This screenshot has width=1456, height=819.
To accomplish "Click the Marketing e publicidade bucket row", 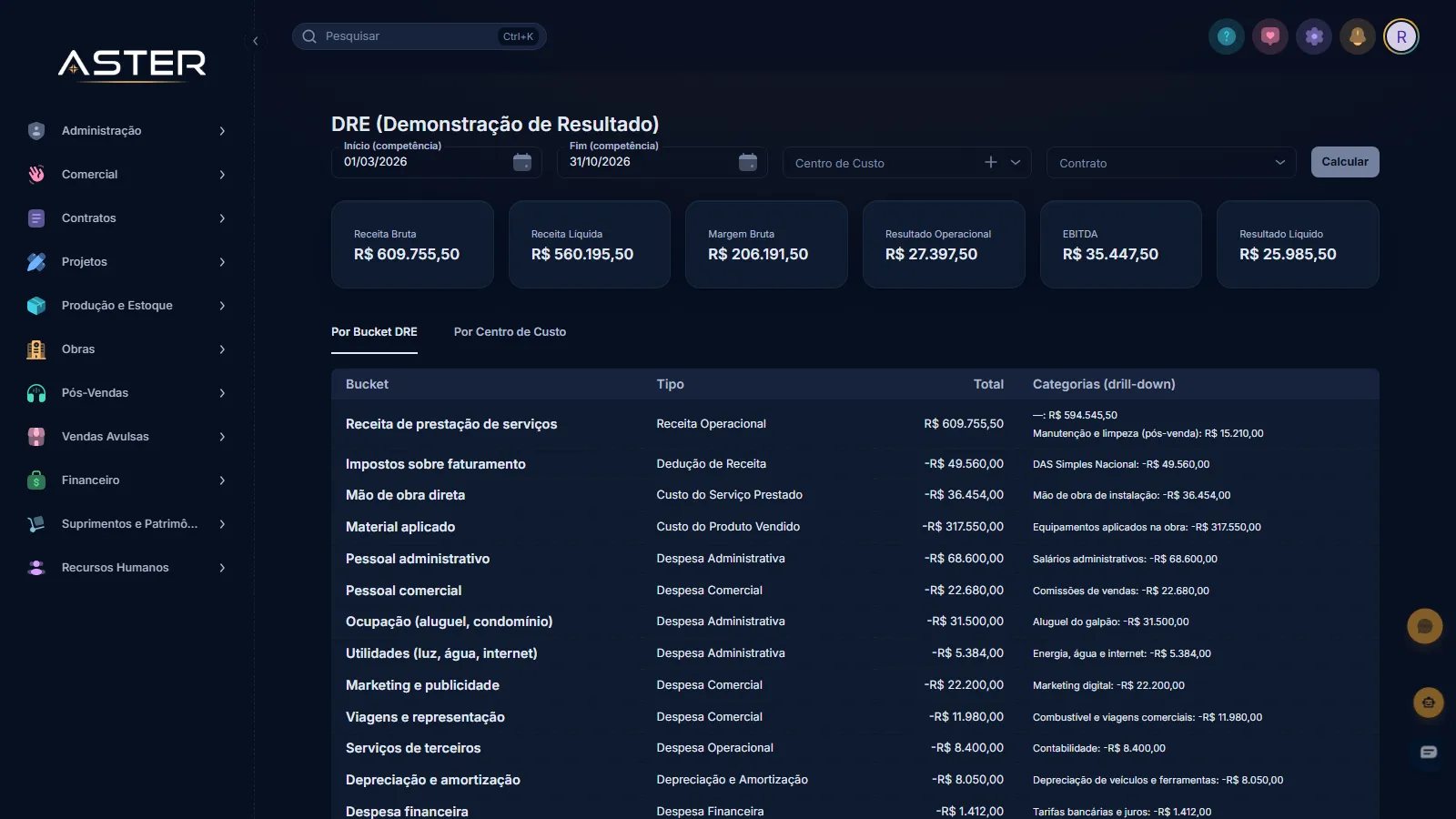I will [x=855, y=685].
